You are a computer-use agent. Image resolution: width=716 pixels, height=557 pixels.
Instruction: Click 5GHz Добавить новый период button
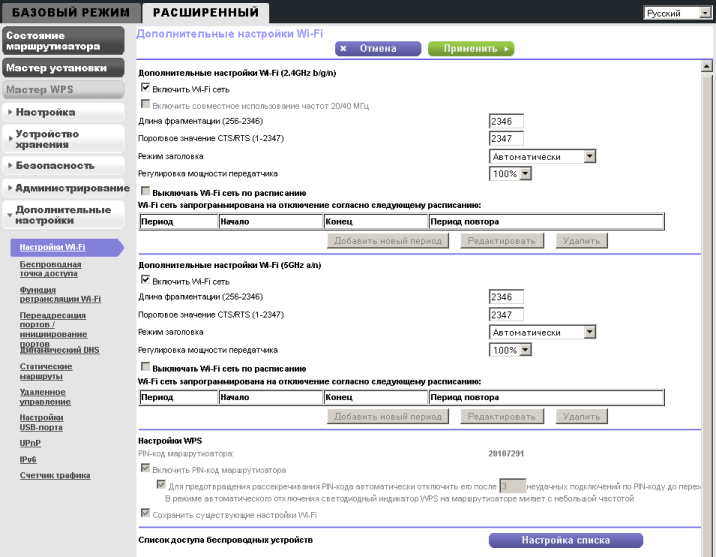388,416
